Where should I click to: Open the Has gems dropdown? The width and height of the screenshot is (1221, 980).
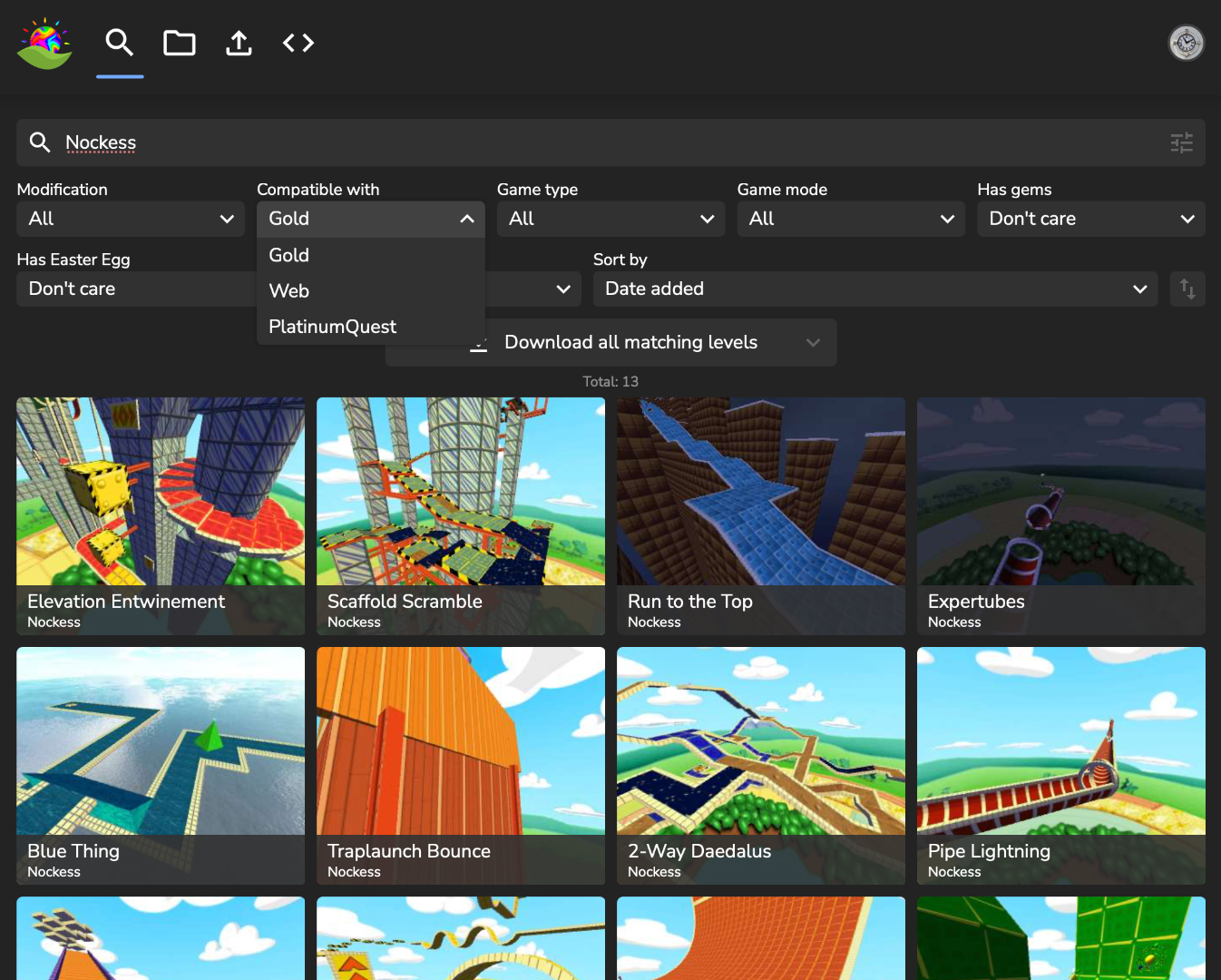coord(1090,219)
